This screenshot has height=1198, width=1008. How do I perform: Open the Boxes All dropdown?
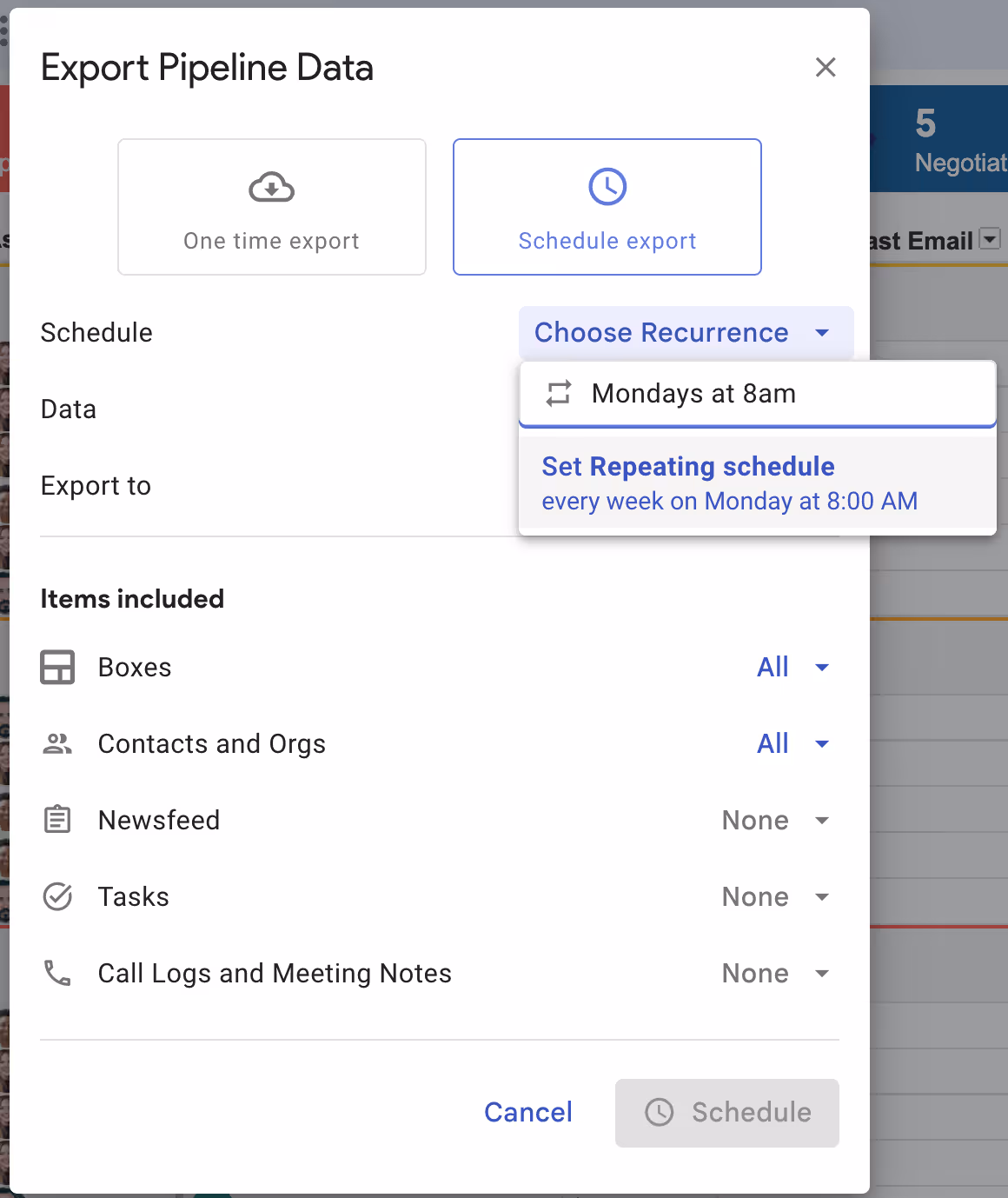coord(793,667)
